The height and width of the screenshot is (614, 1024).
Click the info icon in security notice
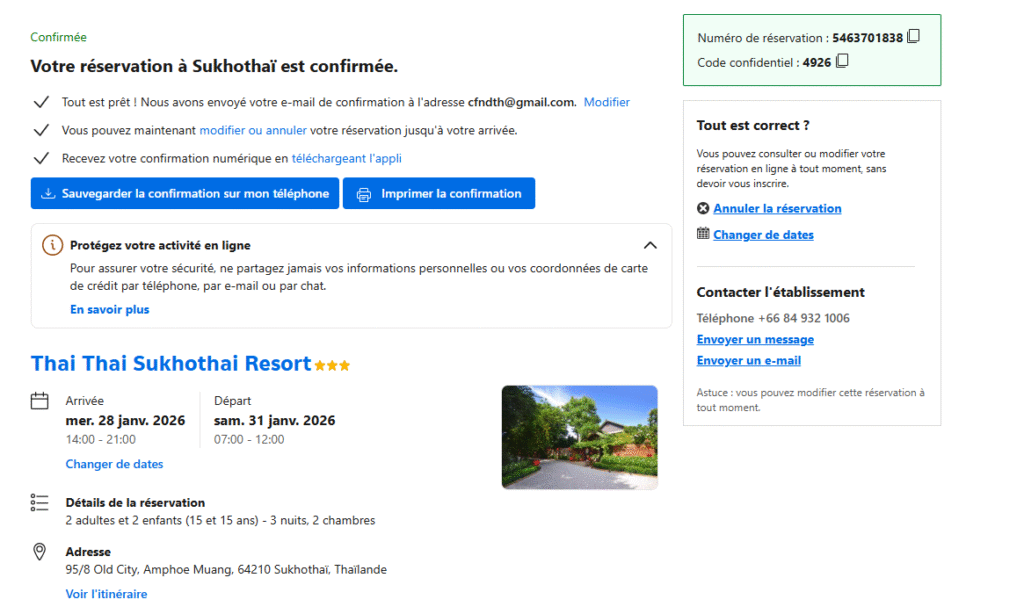point(52,245)
